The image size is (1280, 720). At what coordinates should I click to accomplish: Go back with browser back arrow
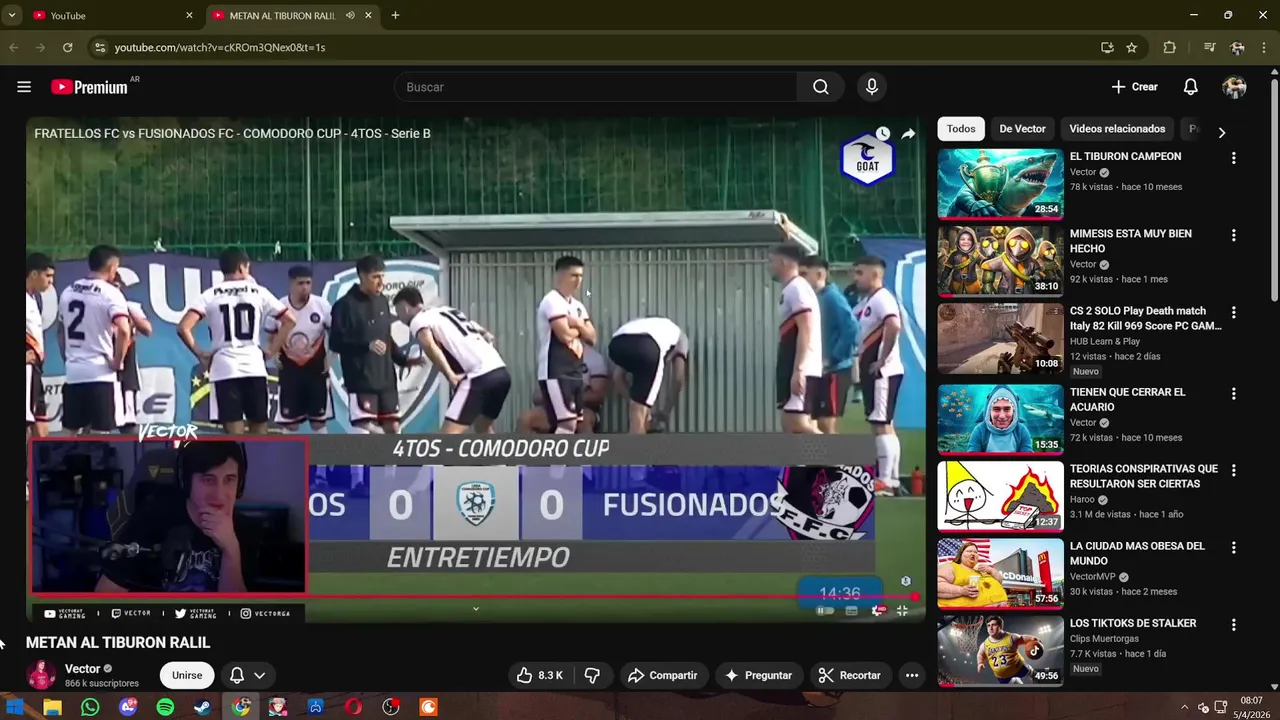13,47
